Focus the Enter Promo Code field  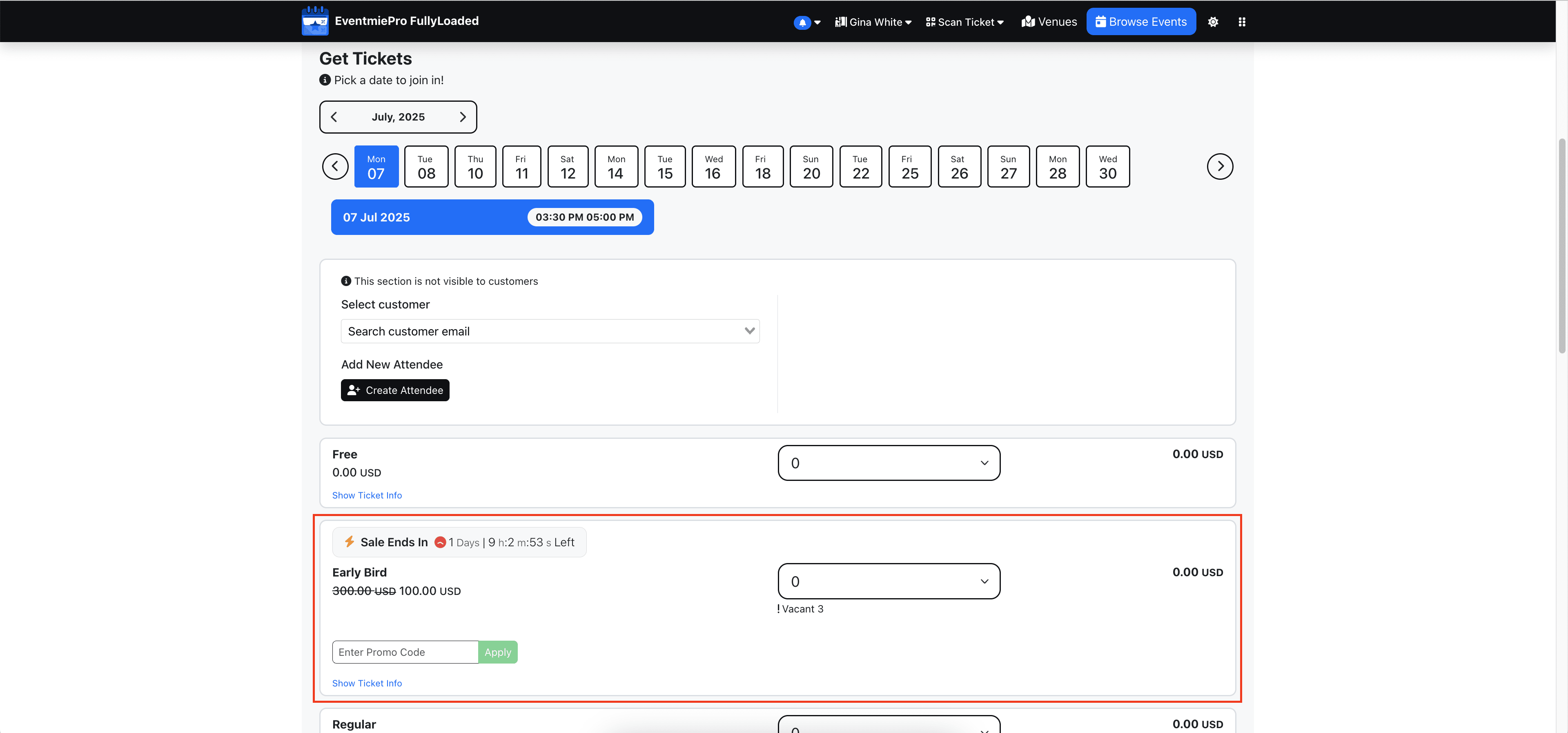tap(405, 652)
